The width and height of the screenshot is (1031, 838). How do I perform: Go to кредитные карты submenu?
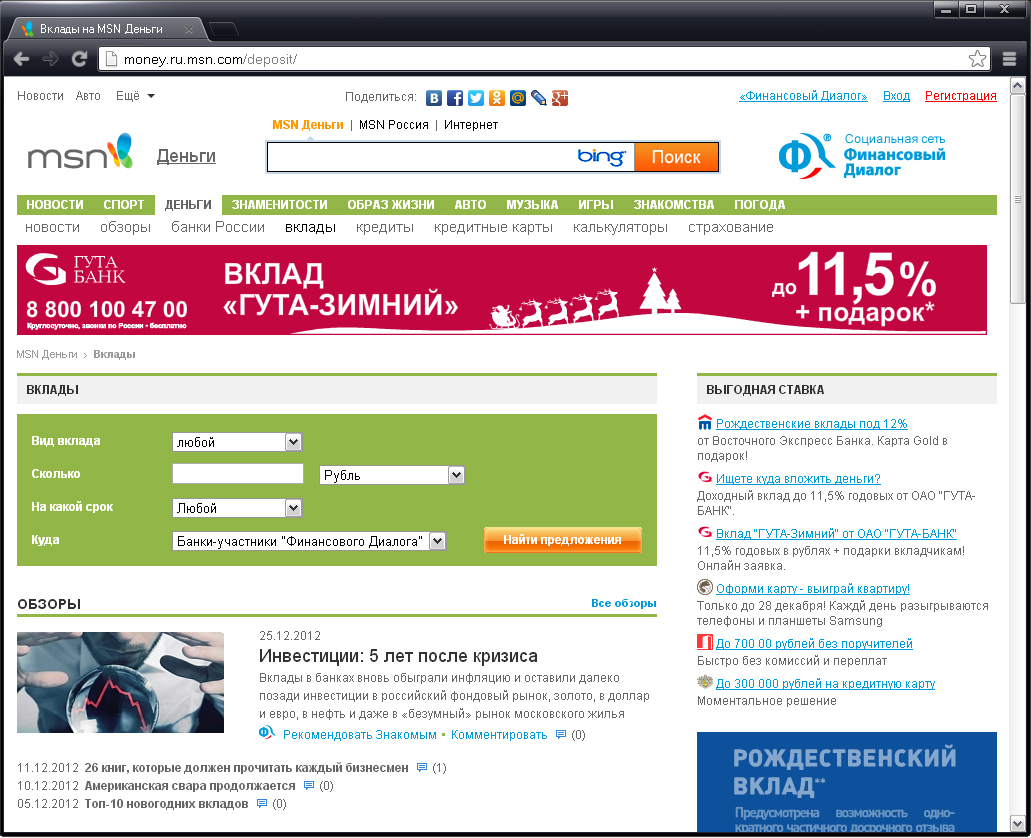pyautogui.click(x=493, y=227)
